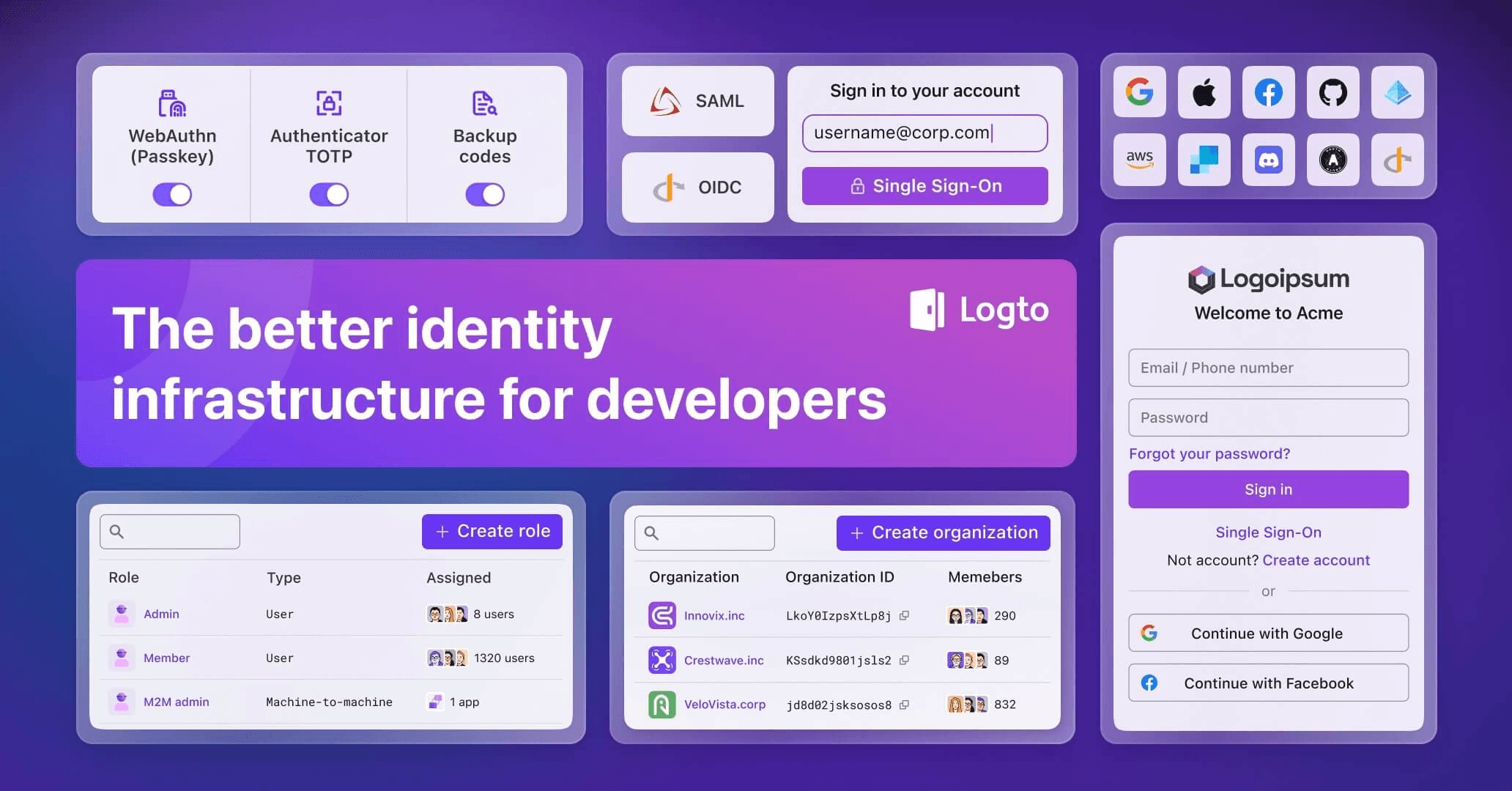Click the Member role avatar icon
This screenshot has height=791, width=1512.
(122, 658)
